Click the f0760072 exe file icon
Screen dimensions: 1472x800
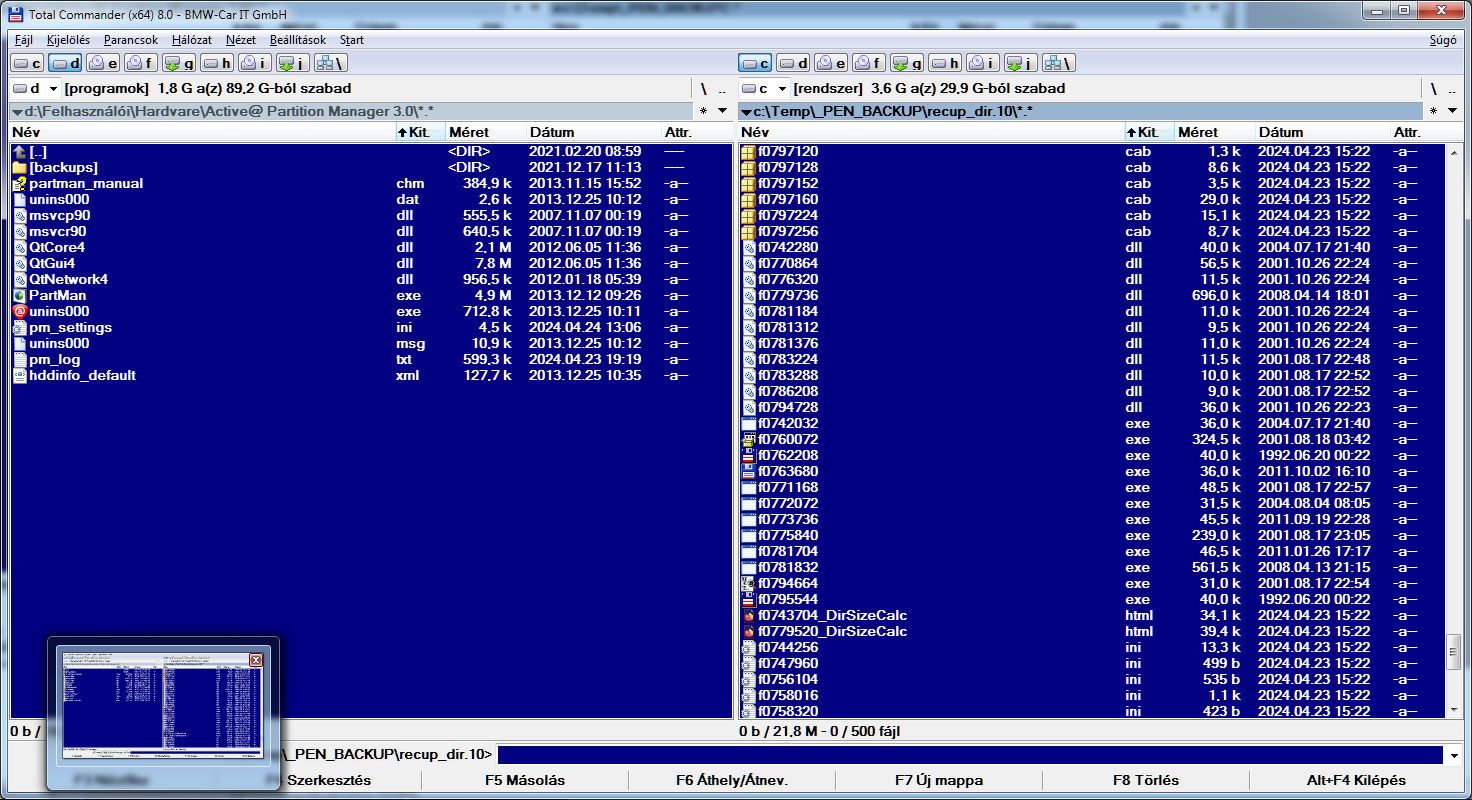[748, 440]
